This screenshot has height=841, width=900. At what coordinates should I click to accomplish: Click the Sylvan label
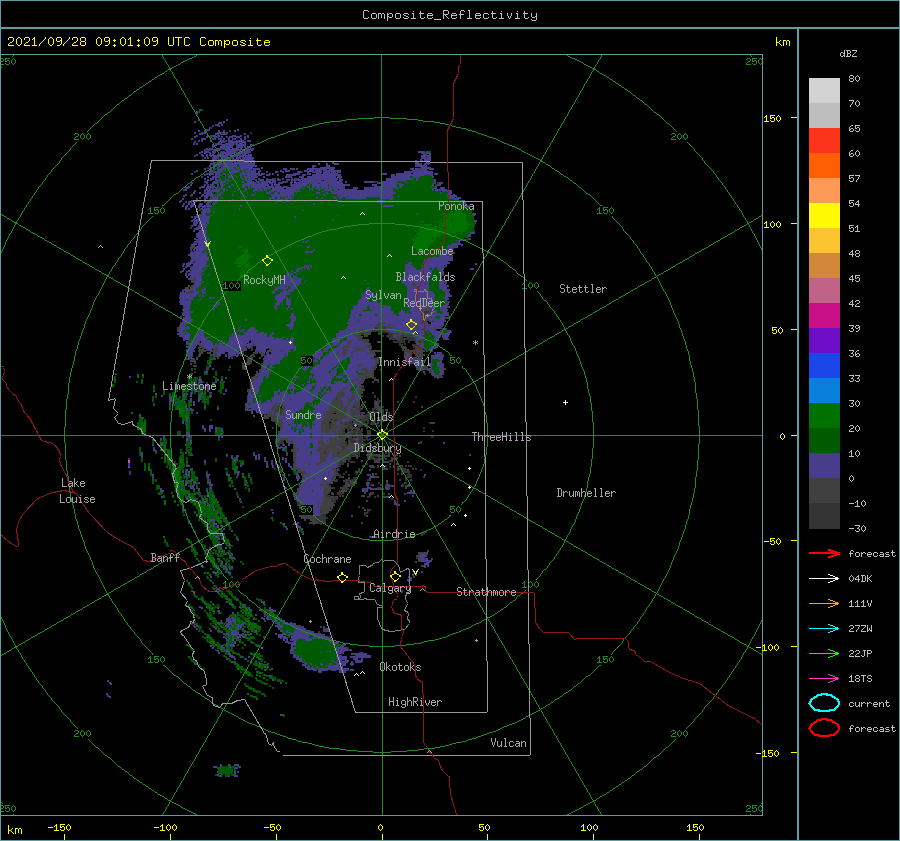[x=383, y=295]
